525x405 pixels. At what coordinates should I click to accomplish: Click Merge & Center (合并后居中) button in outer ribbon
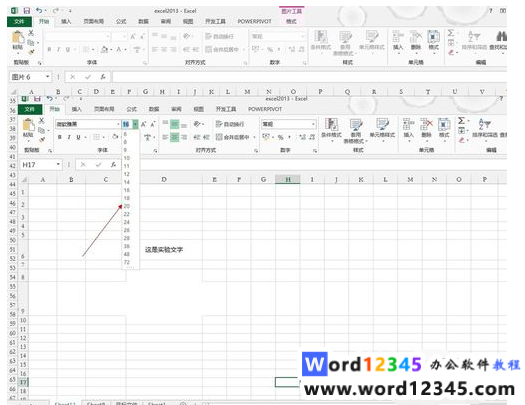click(222, 50)
